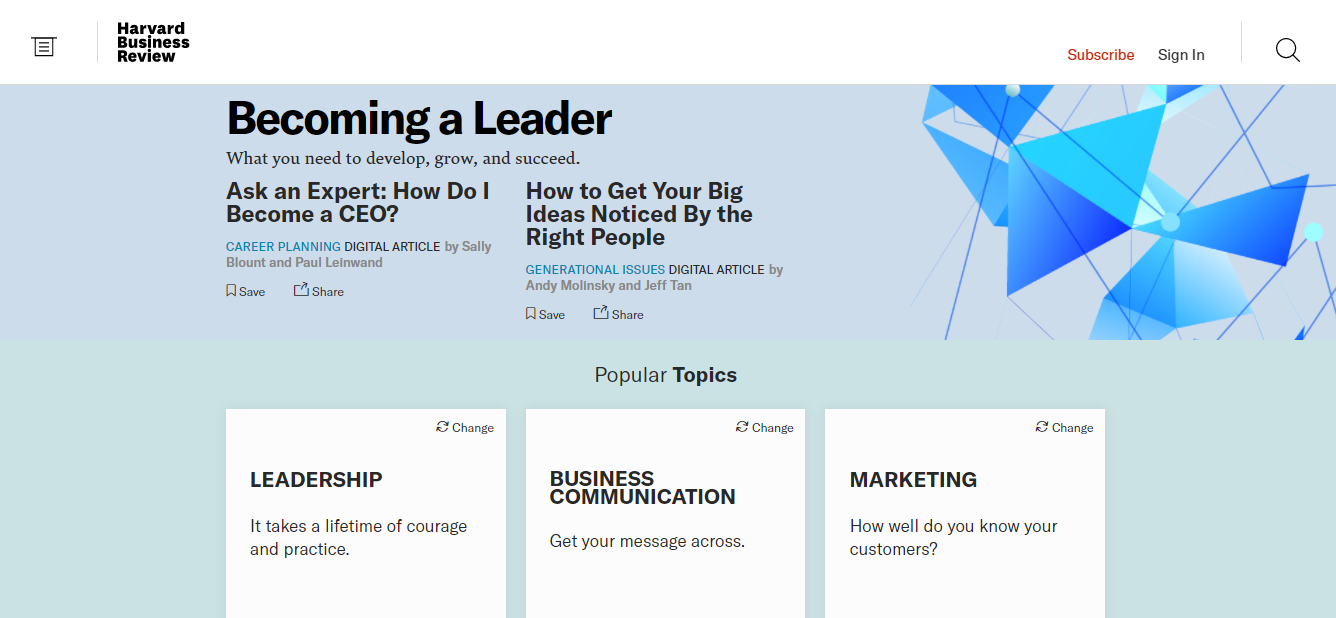Open the Business Communication topic card
This screenshot has width=1336, height=618.
(x=642, y=488)
